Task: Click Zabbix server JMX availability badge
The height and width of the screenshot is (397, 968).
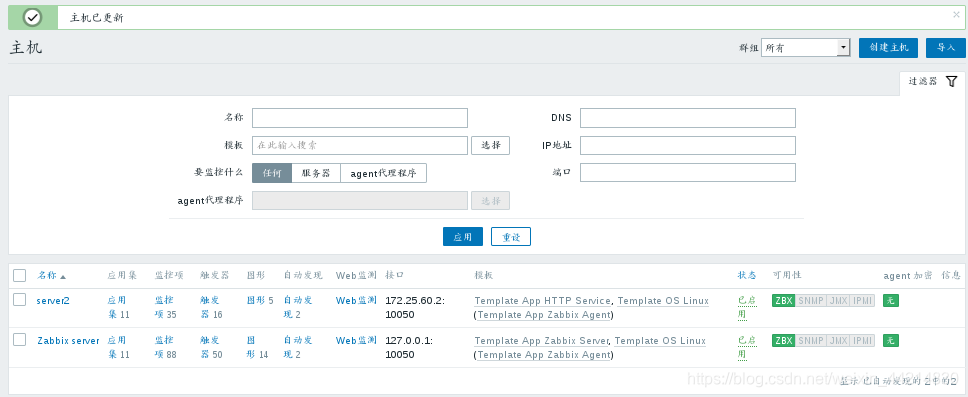Action: [838, 341]
